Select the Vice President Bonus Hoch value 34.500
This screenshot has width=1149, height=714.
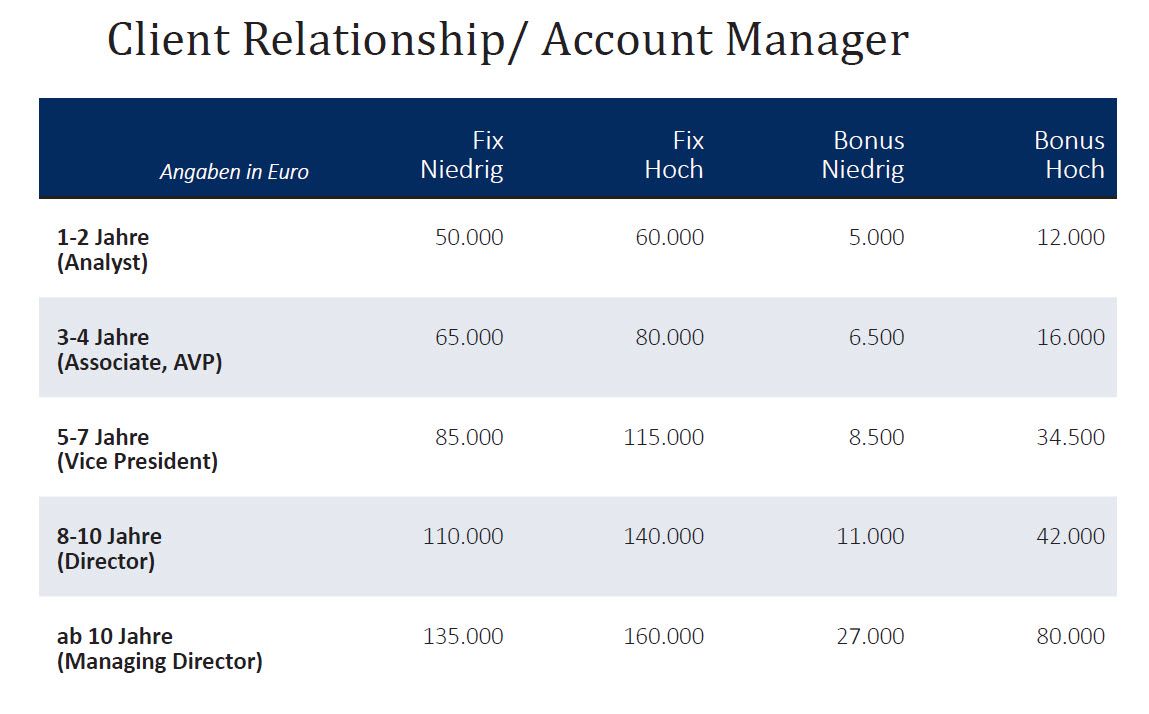[x=1071, y=438]
